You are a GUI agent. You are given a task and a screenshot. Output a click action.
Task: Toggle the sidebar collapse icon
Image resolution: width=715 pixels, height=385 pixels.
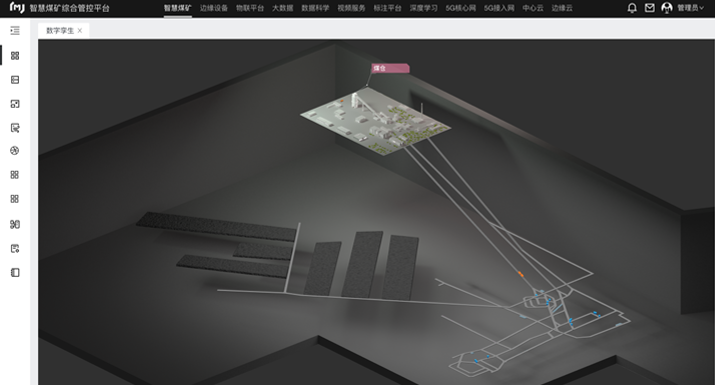tap(15, 31)
